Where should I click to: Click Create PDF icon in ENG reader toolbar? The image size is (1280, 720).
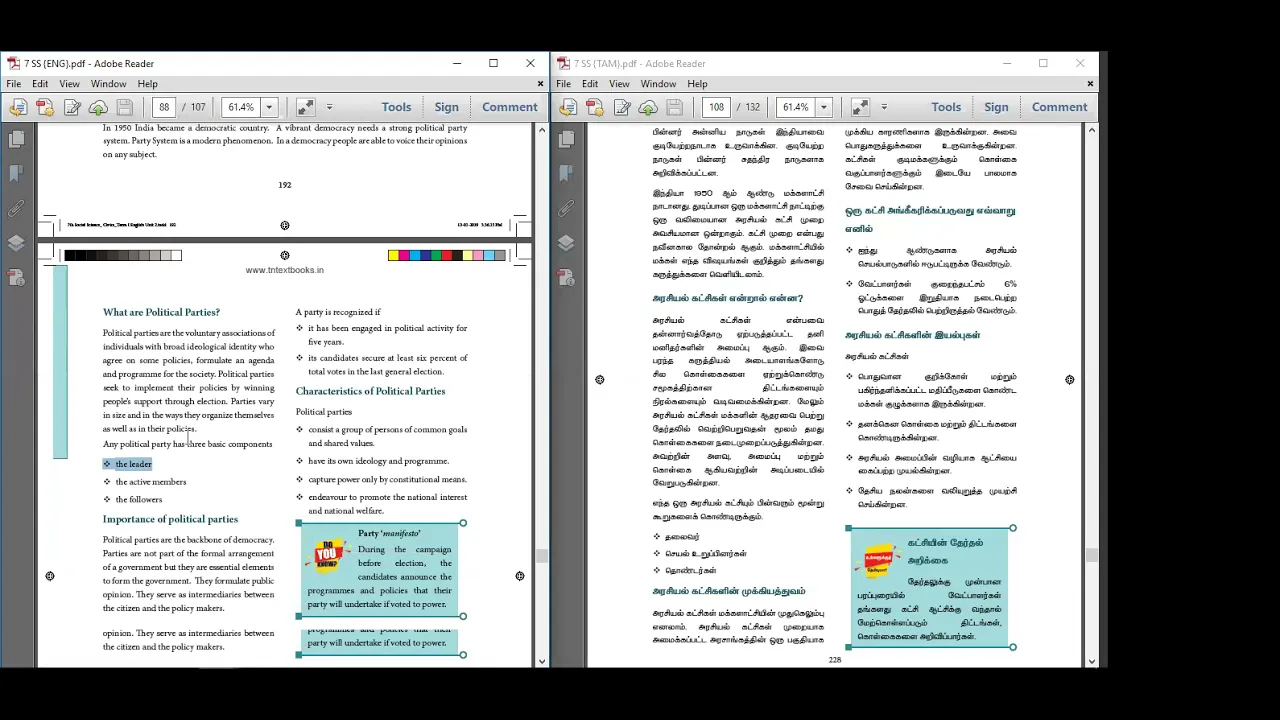45,107
